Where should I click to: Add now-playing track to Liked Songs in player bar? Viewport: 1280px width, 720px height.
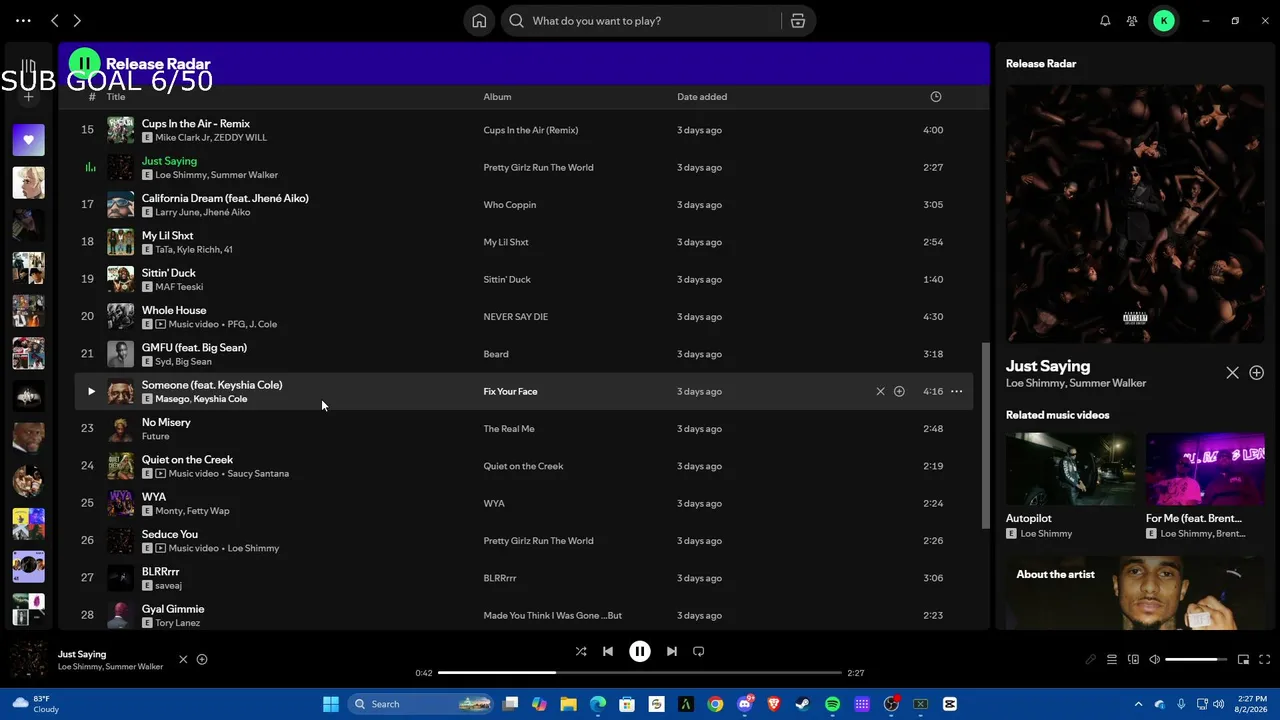point(202,660)
